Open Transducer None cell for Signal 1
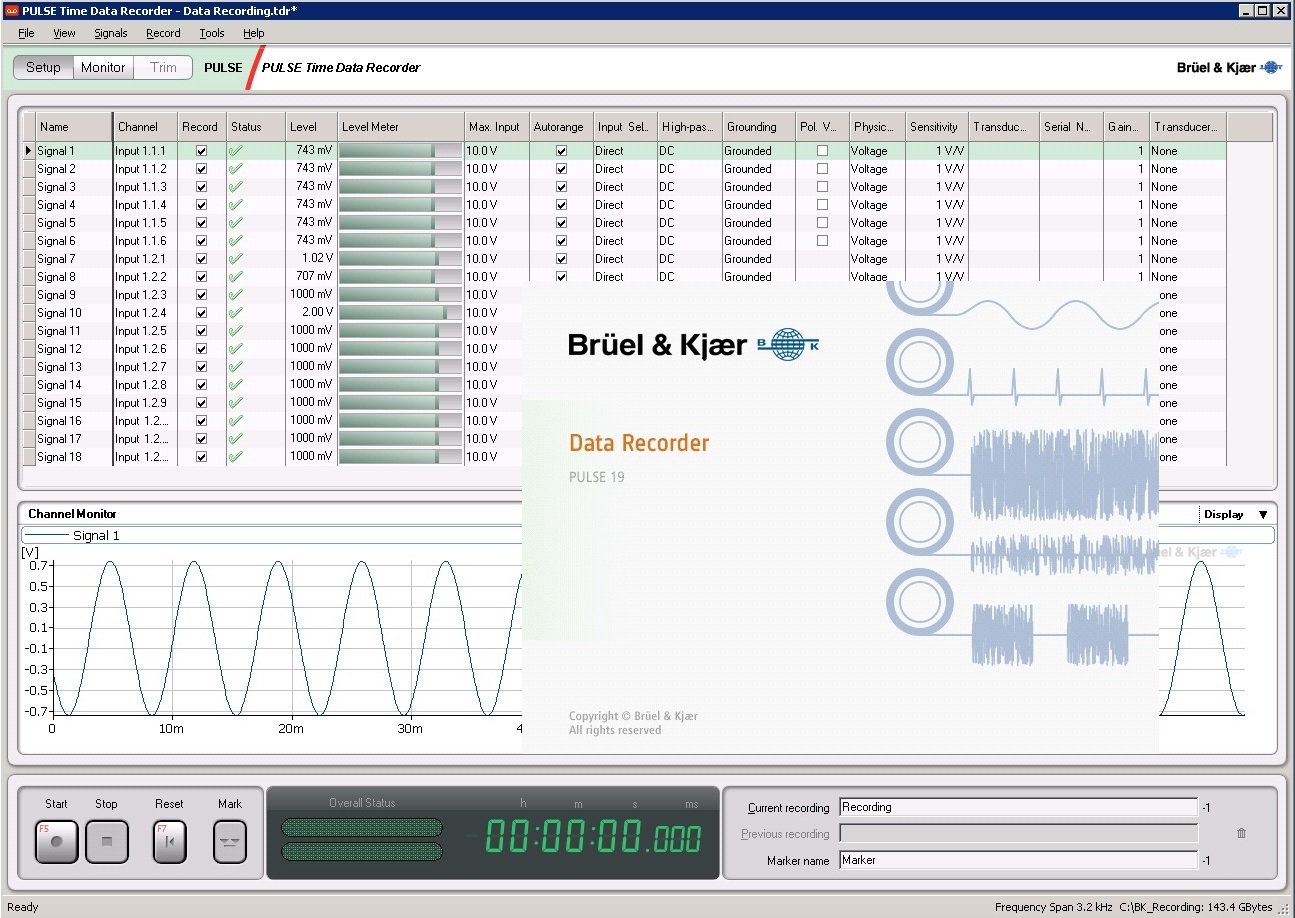 coord(1187,151)
